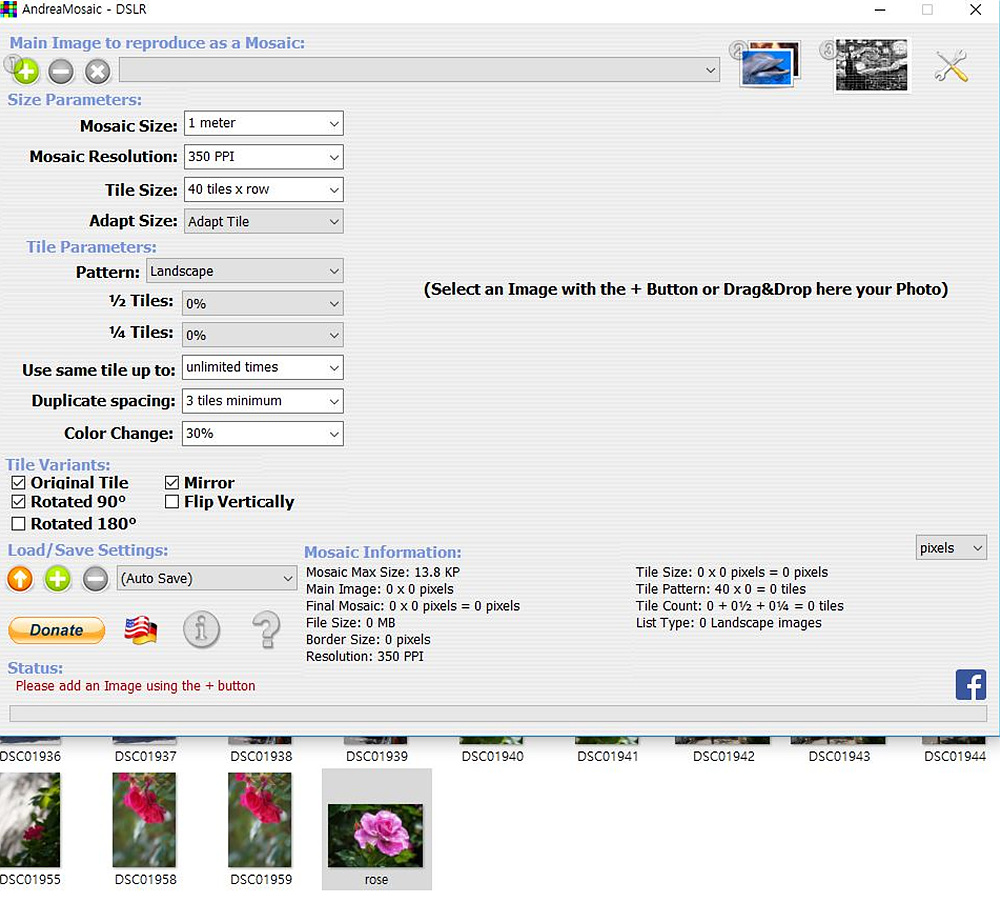Enable Flip Vertically variant
The width and height of the screenshot is (1000, 901).
click(172, 502)
